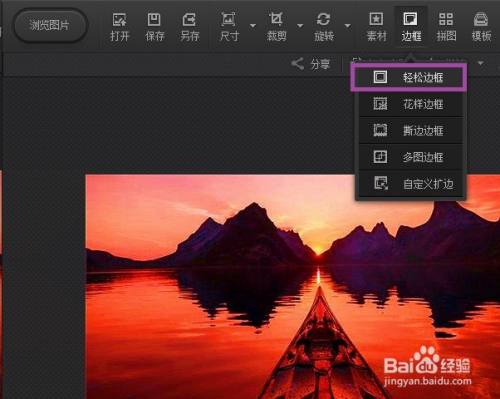Click the 浏览图片 browse pictures button
Viewport: 500px width, 399px height.
click(x=50, y=25)
